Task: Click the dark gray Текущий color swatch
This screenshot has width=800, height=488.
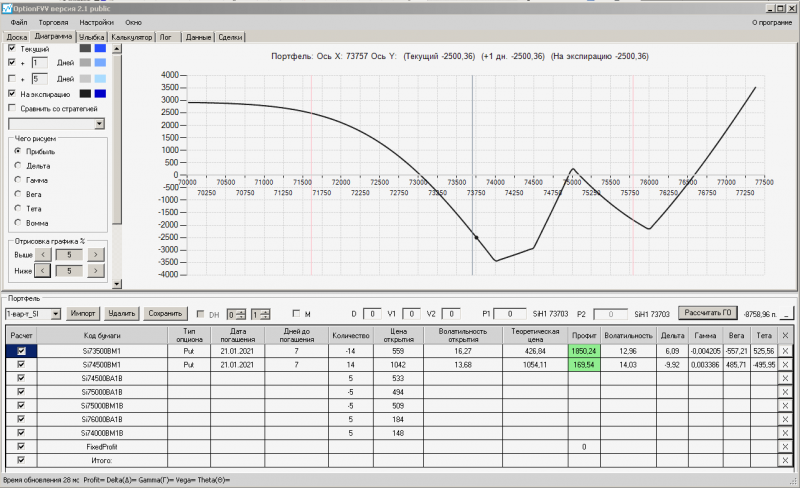Action: pos(85,48)
